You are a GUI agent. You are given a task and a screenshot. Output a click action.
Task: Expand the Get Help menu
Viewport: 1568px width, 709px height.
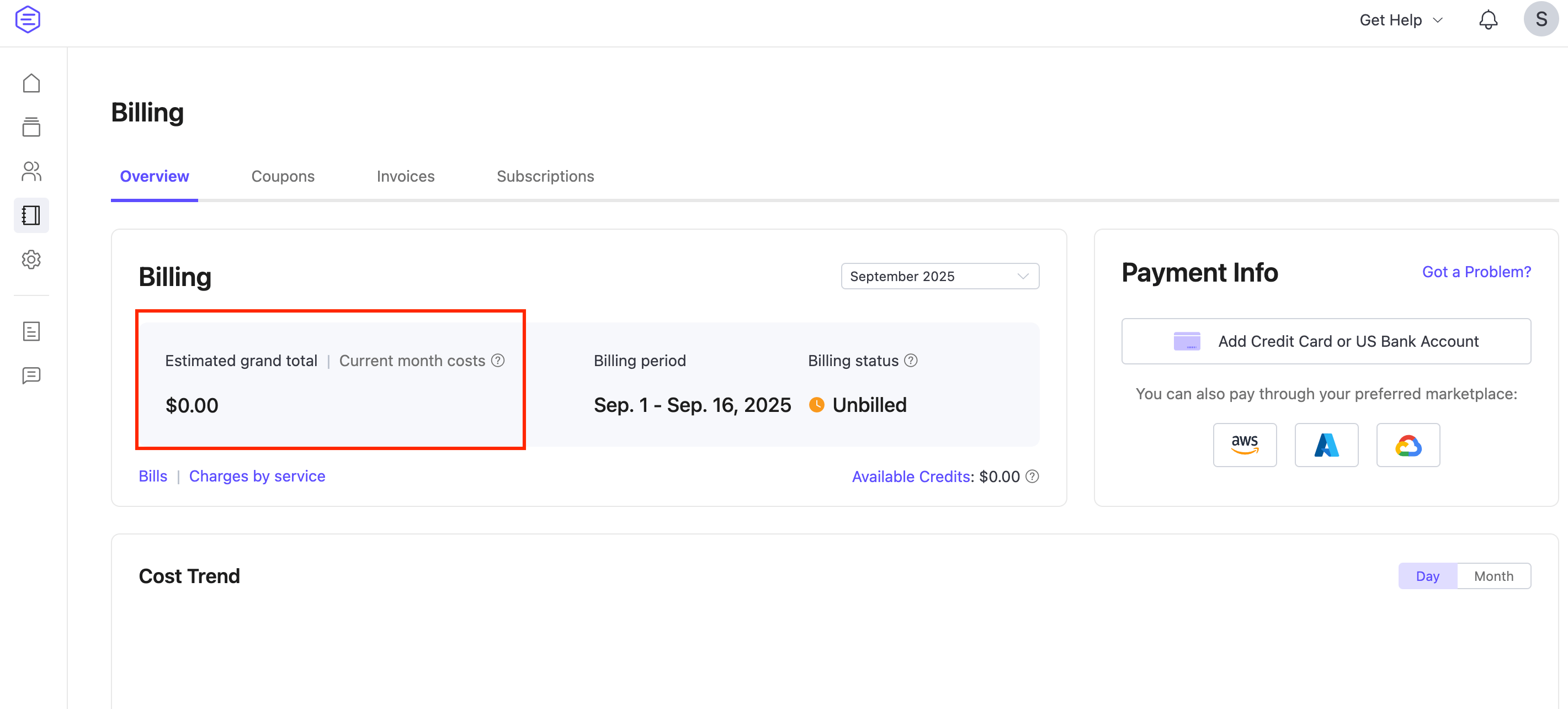point(1400,19)
